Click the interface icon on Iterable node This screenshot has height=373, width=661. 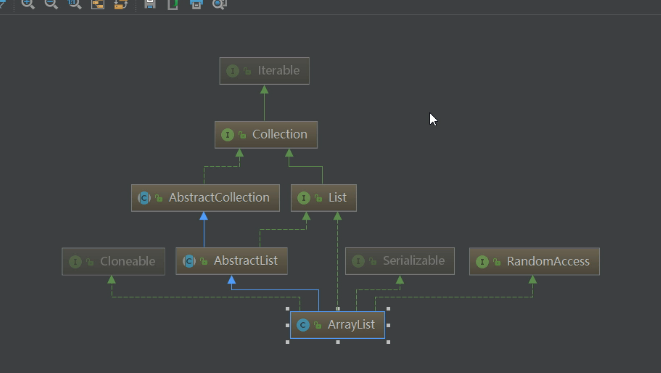pyautogui.click(x=232, y=71)
